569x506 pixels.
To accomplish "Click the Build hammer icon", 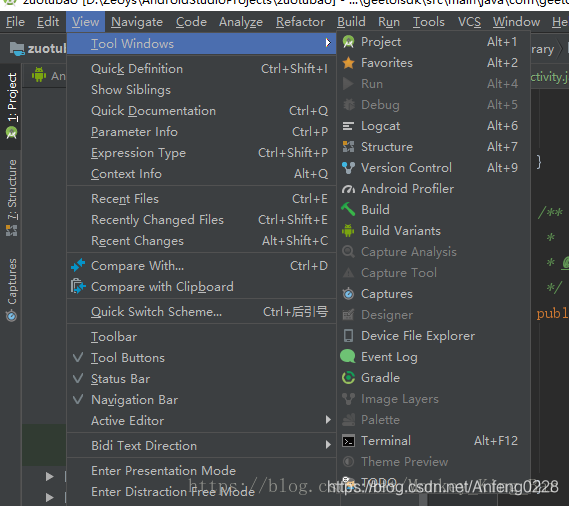I will point(348,209).
